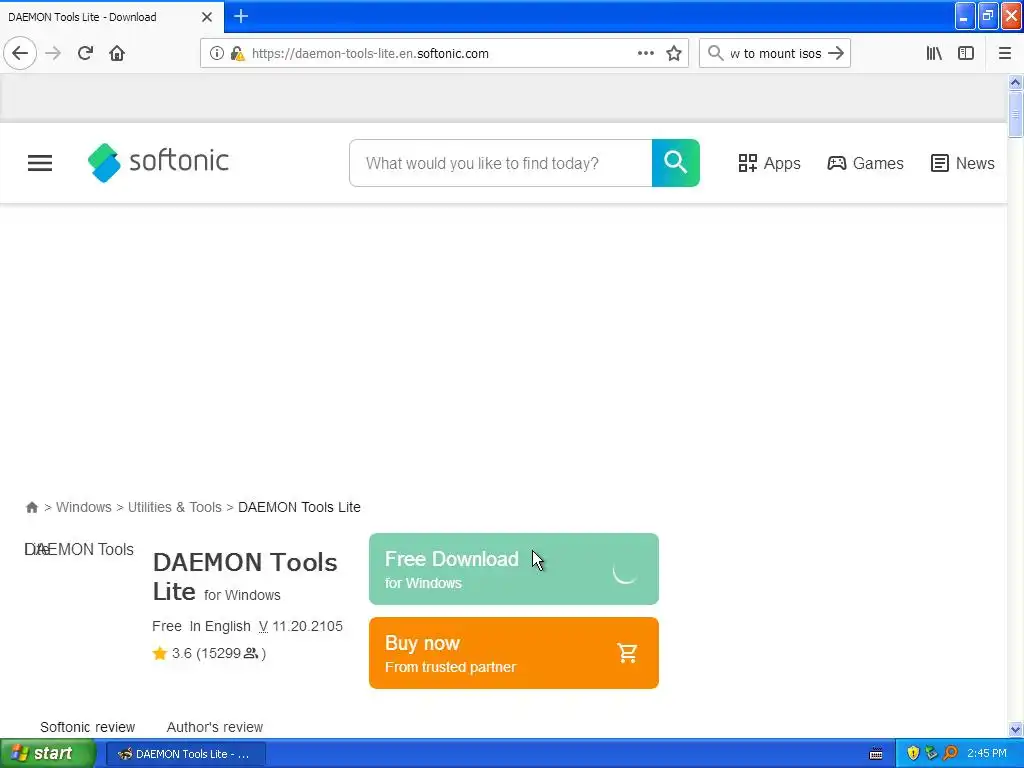Focus the Softonic 'What would you like to find today?' field
The width and height of the screenshot is (1024, 768).
click(501, 163)
